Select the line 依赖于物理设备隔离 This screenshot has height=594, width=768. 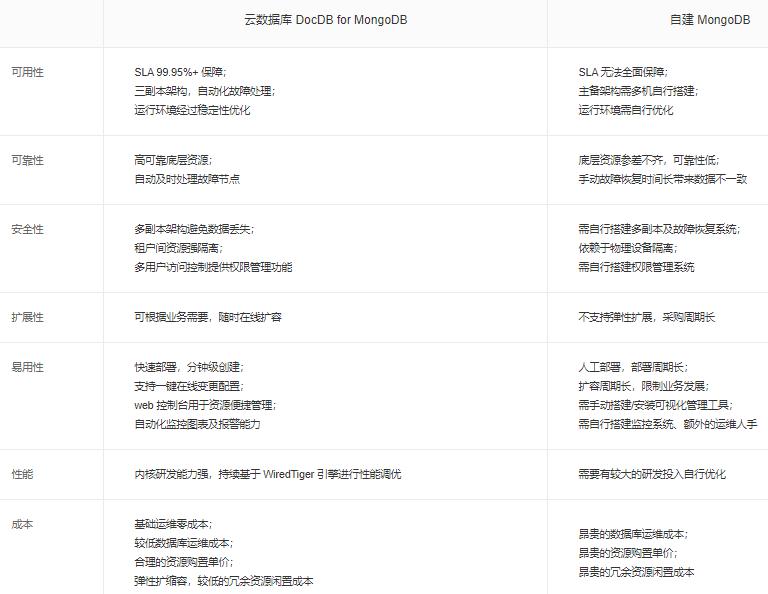pyautogui.click(x=627, y=248)
